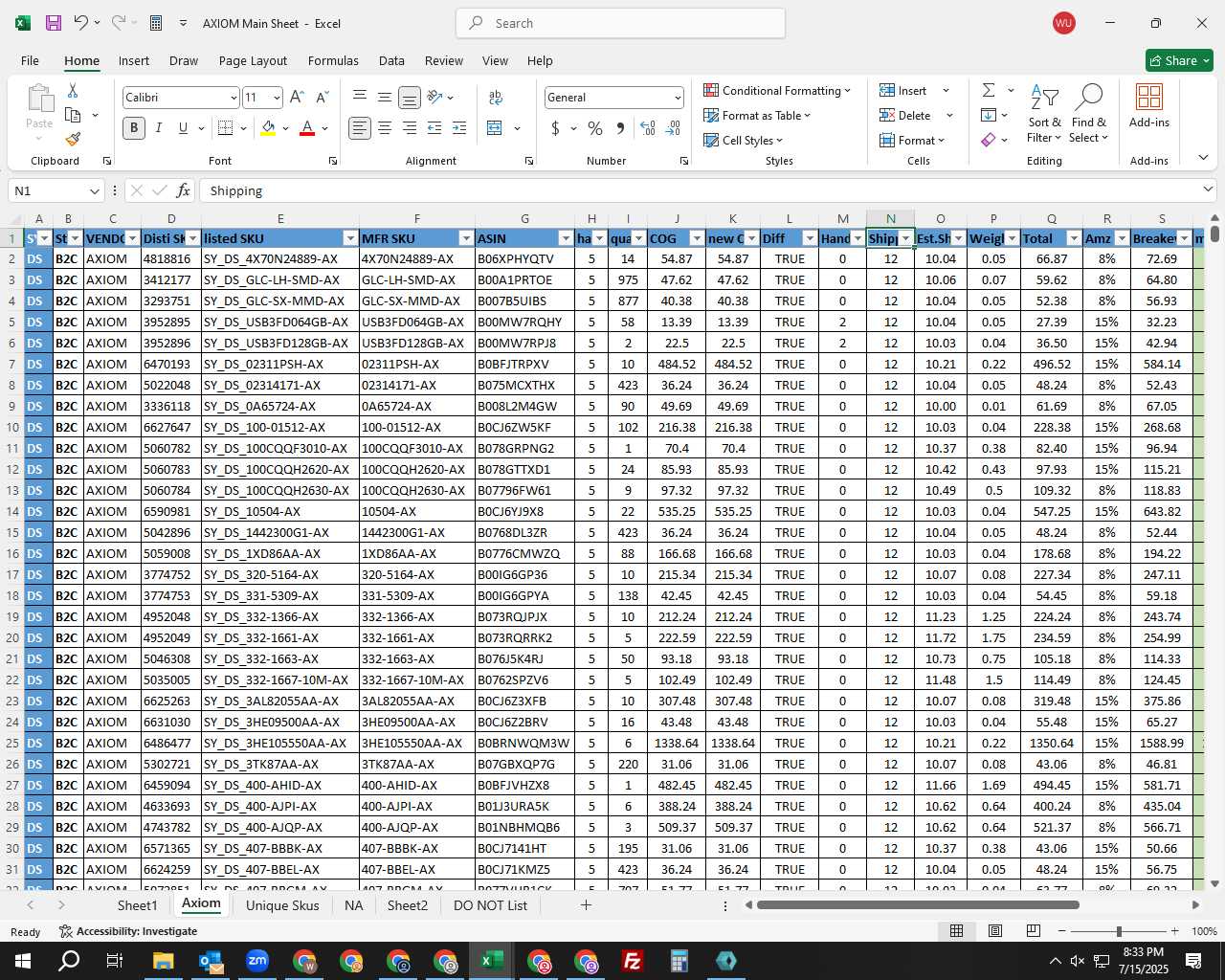Switch to the Unique Skus sheet tab
1225x980 pixels.
(x=282, y=905)
